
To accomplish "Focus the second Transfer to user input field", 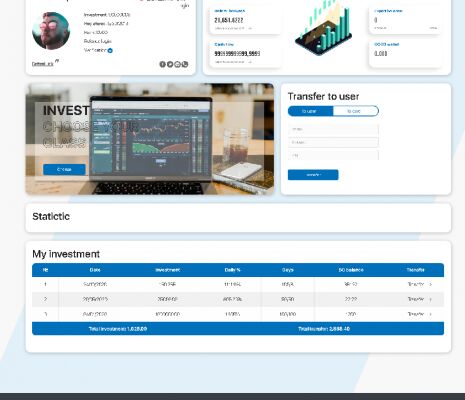I will (x=333, y=142).
